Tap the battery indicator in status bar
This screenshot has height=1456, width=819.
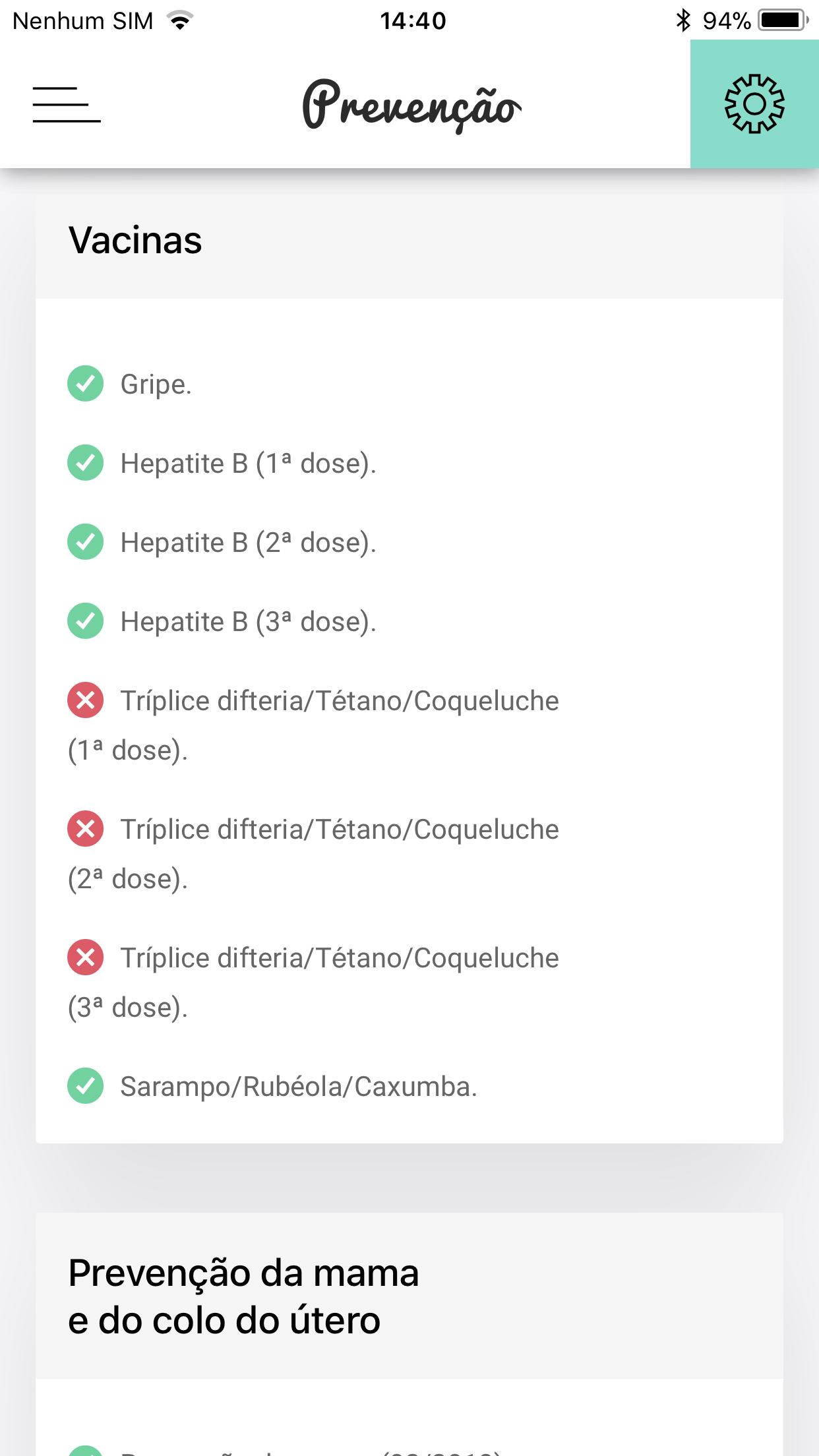point(783,20)
